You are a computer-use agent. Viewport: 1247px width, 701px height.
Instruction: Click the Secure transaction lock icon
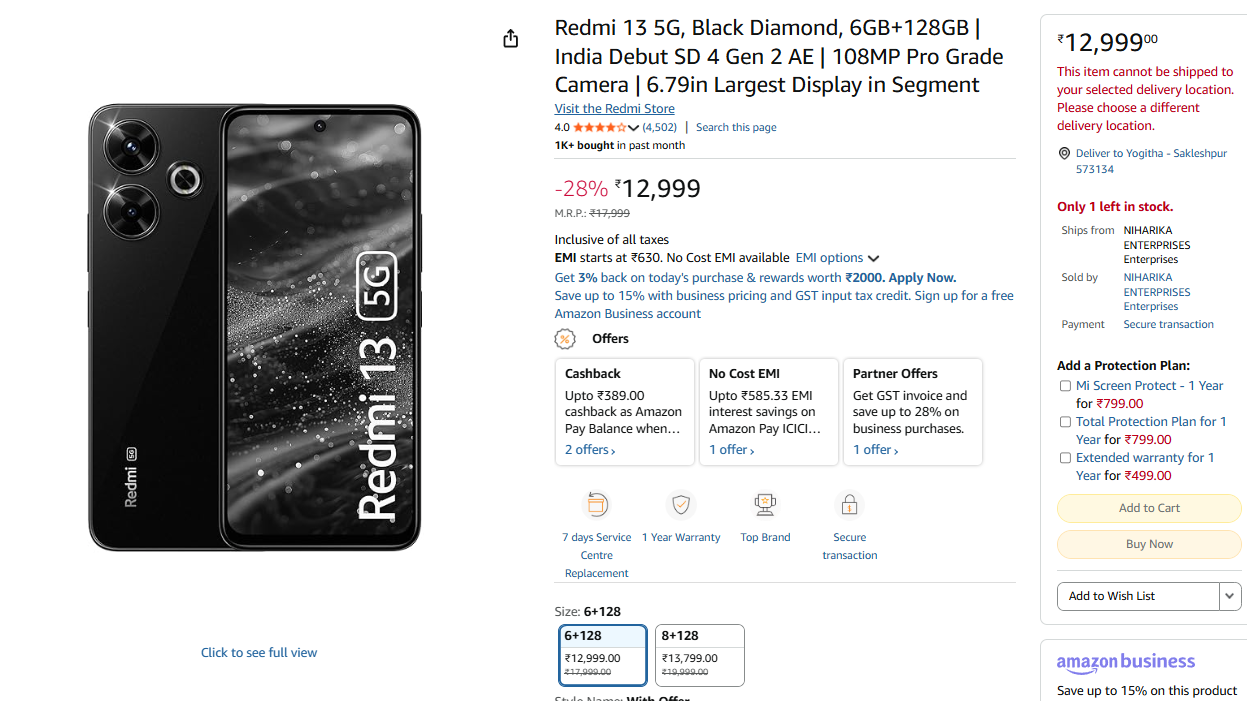pos(849,505)
